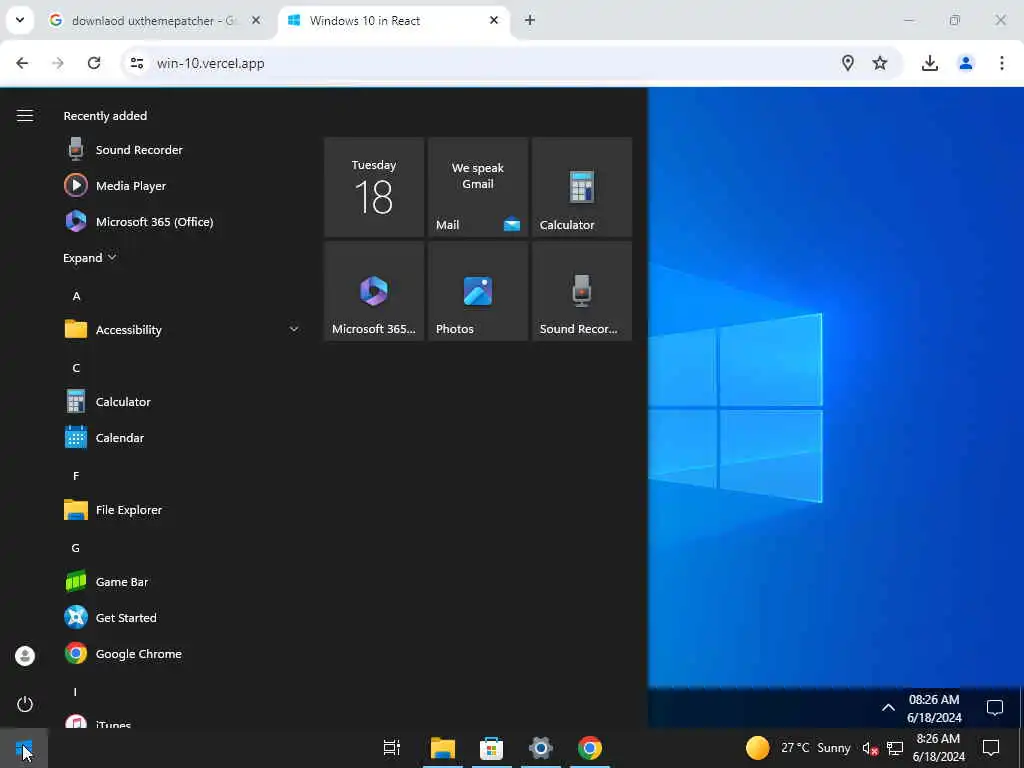1024x768 pixels.
Task: Open Task View on the taskbar
Action: click(x=392, y=748)
